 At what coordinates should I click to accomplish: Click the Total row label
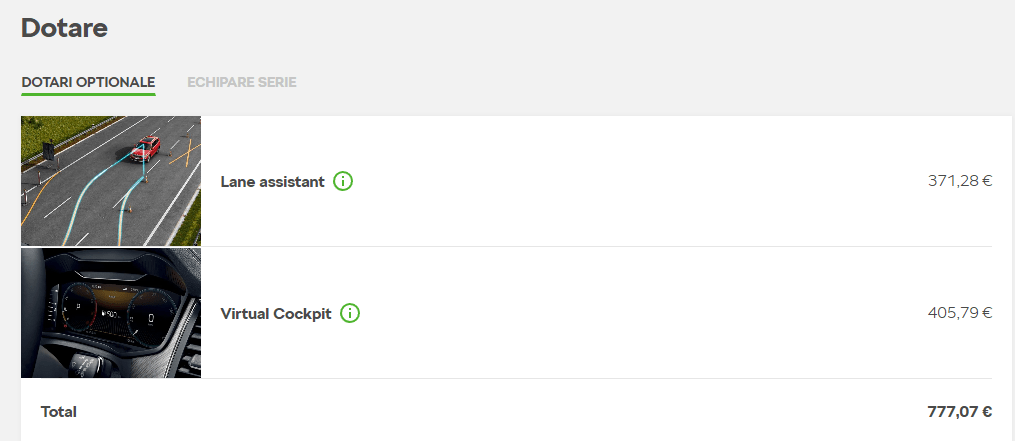tap(59, 411)
